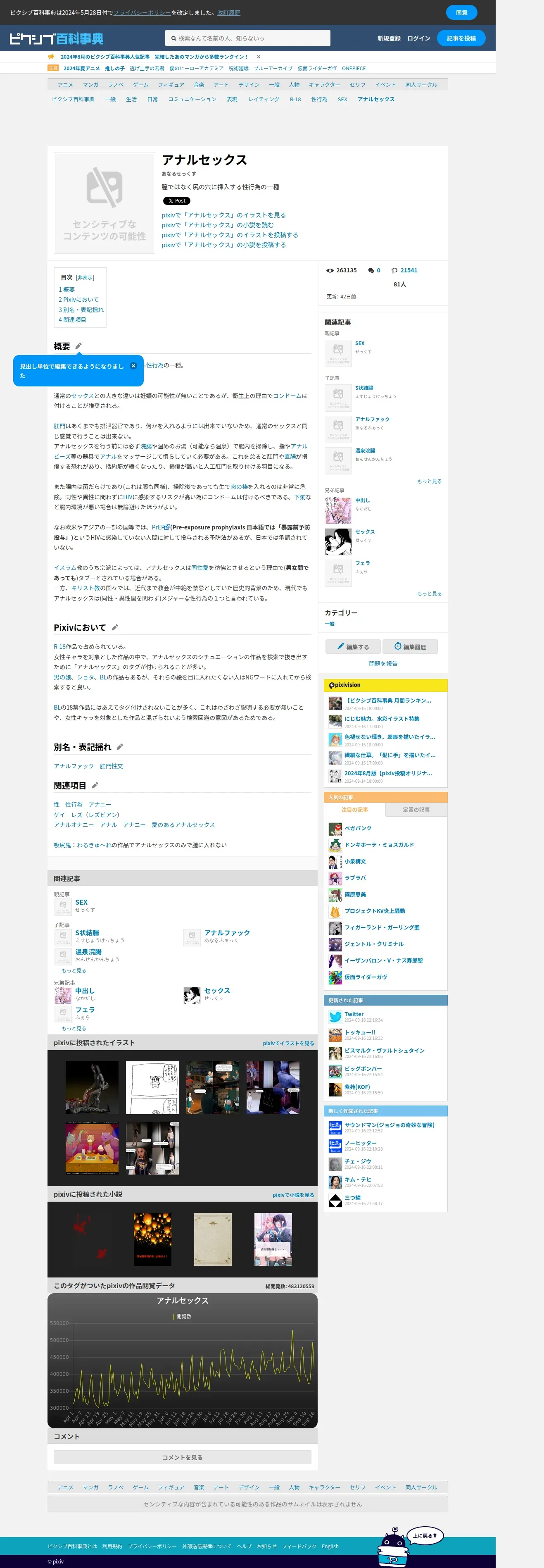Screen dimensions: 544x1568
Task: Click the Twitter bird article icon
Action: point(335,1017)
